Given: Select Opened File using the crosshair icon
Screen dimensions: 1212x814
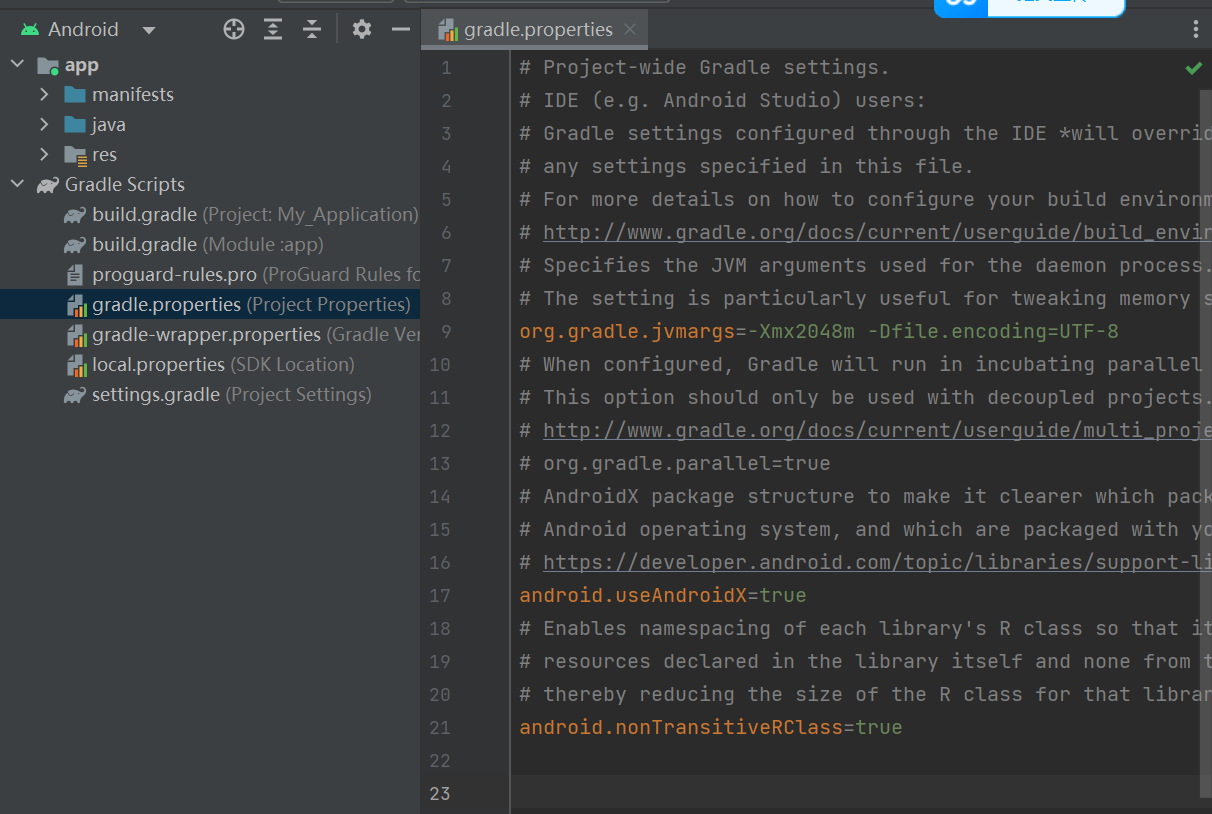Looking at the screenshot, I should pos(233,29).
